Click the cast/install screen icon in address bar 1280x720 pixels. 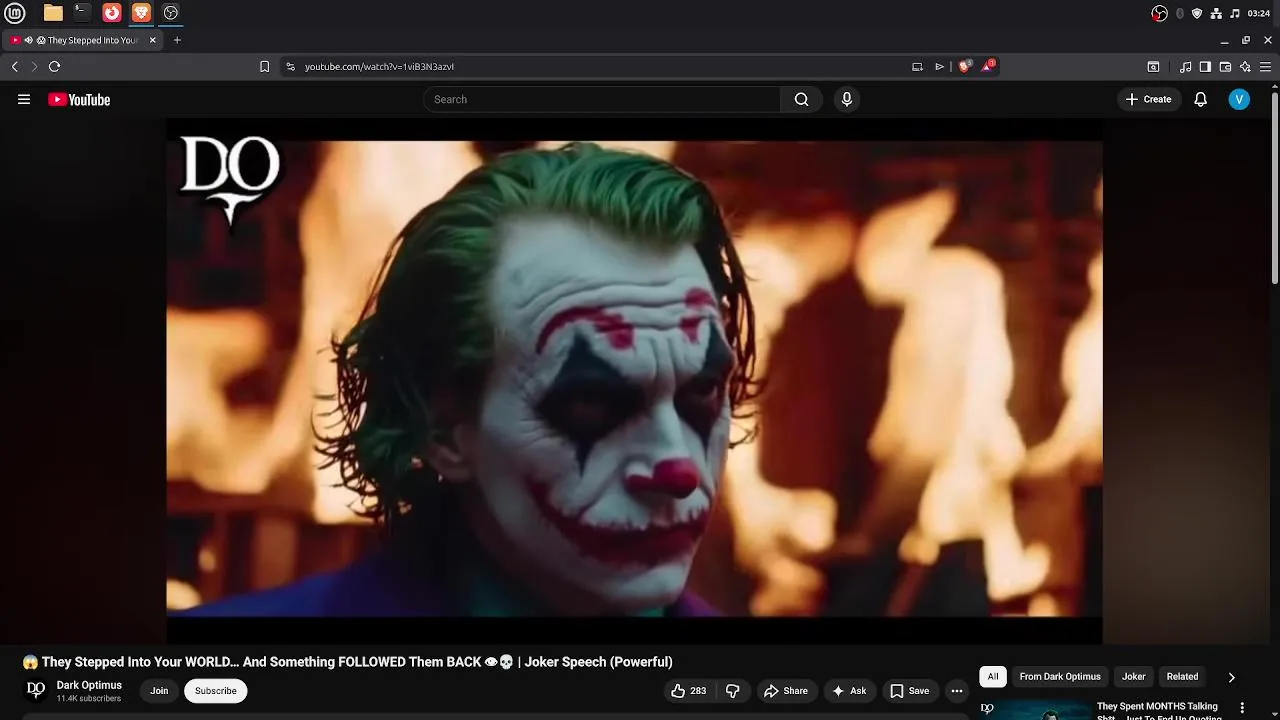[917, 66]
